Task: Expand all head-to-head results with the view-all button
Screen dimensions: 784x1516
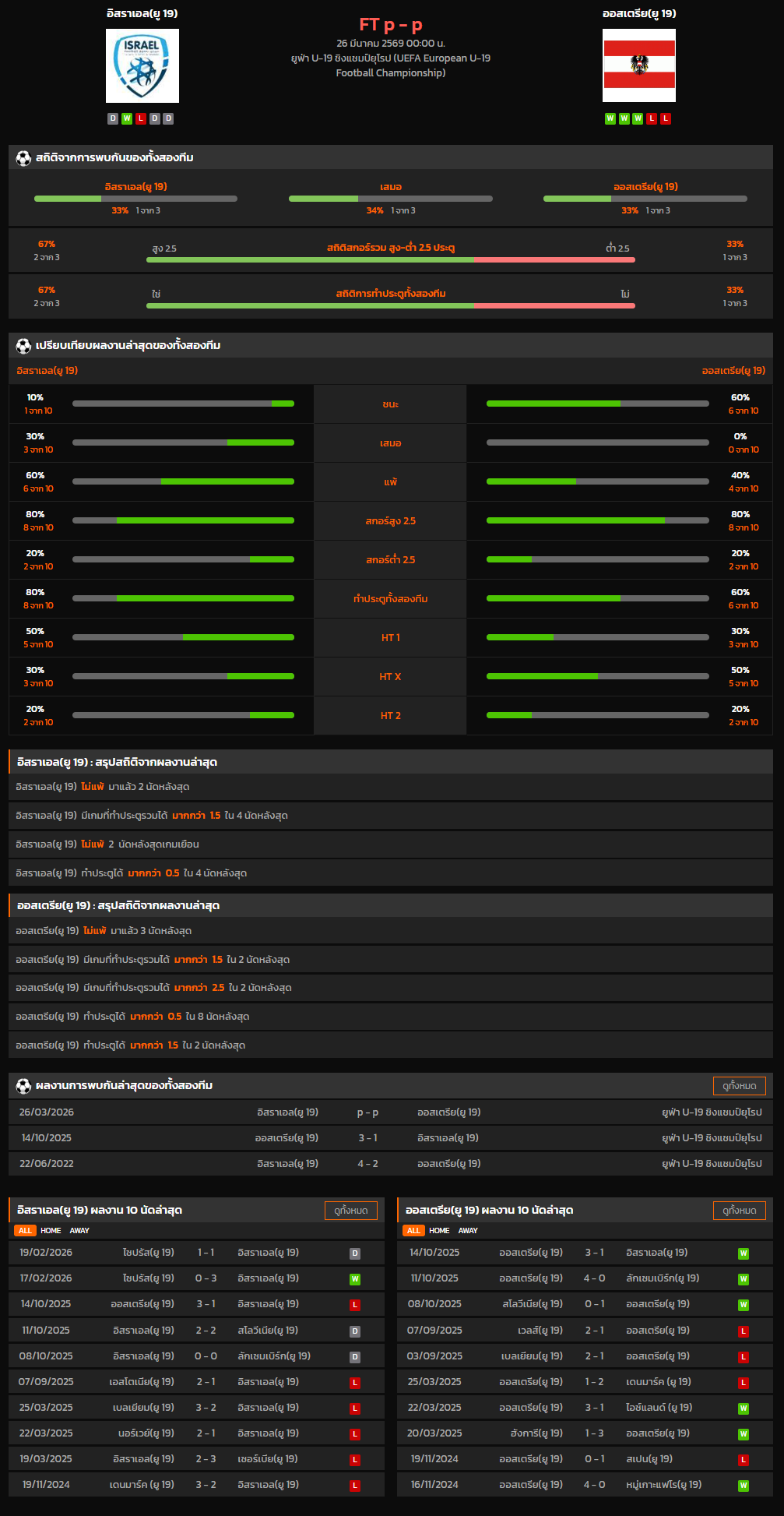Action: pyautogui.click(x=739, y=1086)
